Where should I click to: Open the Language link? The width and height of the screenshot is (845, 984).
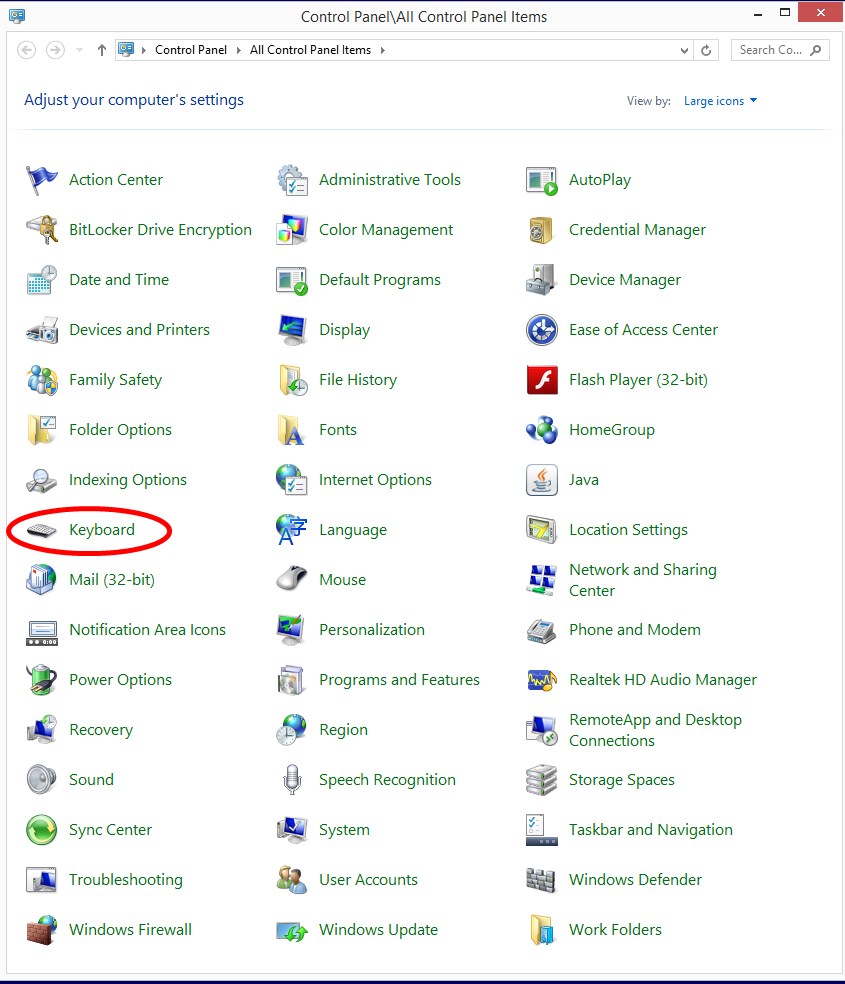click(x=353, y=530)
